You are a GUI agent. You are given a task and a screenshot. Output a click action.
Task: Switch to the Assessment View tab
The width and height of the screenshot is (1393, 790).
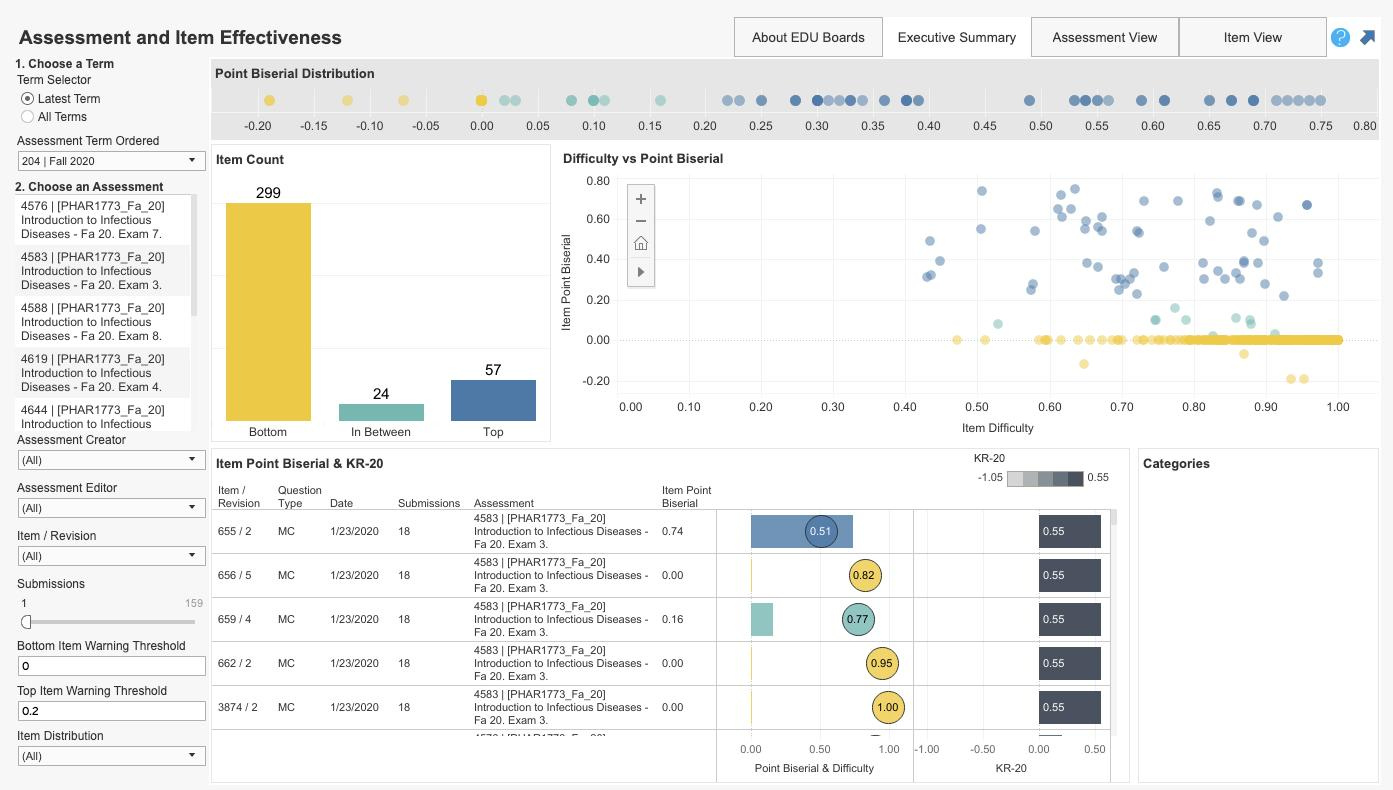point(1104,37)
